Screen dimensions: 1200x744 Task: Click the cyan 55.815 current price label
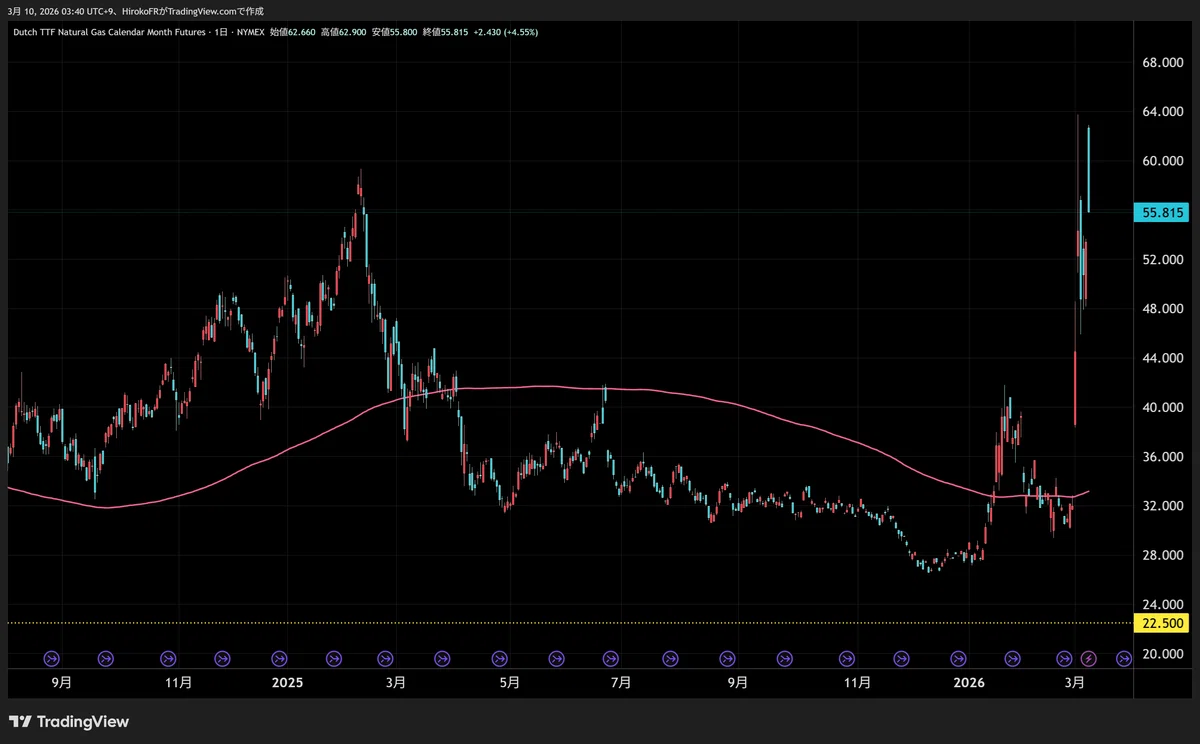click(1162, 212)
